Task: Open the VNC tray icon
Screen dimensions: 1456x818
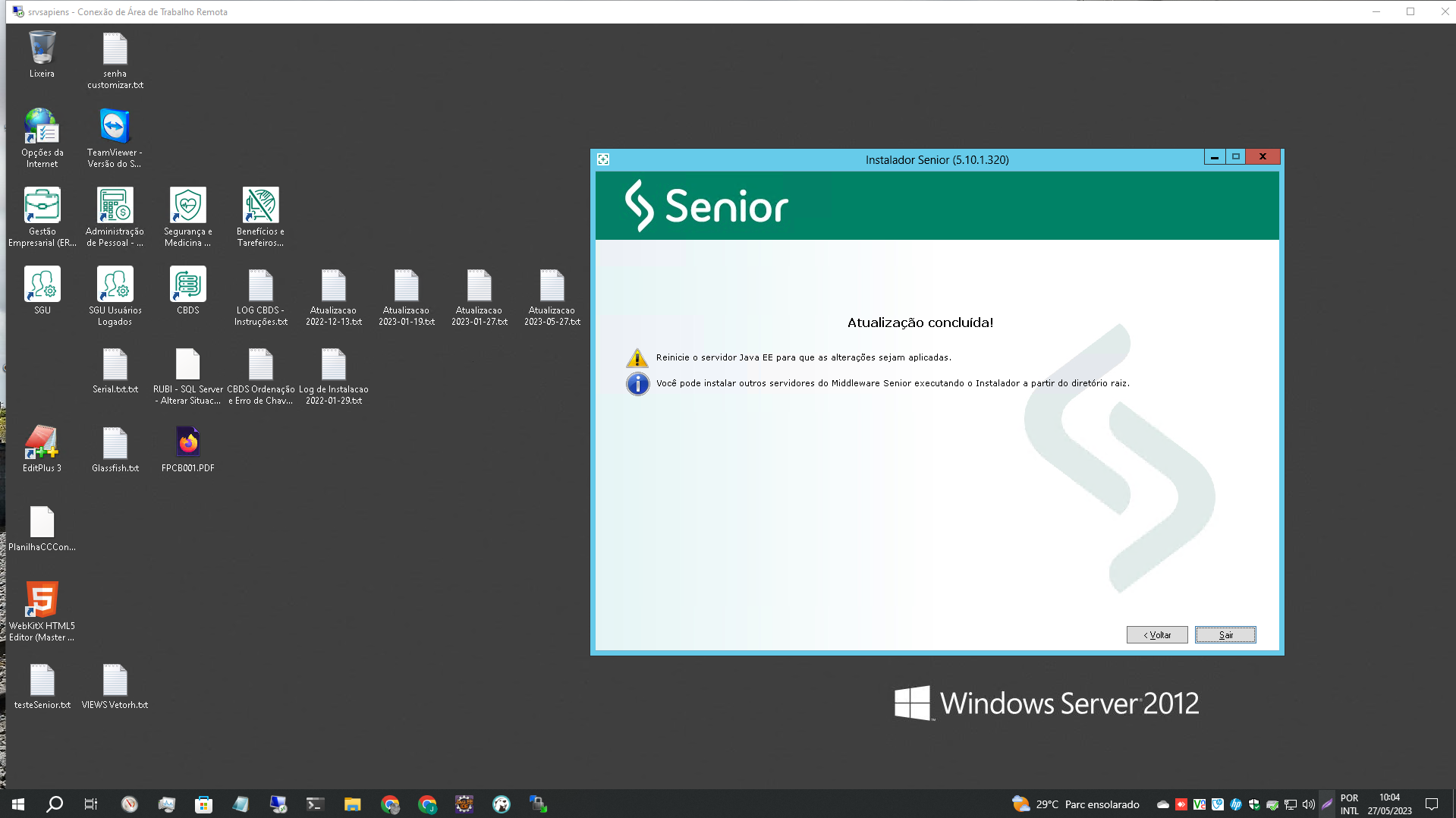Action: [1200, 804]
